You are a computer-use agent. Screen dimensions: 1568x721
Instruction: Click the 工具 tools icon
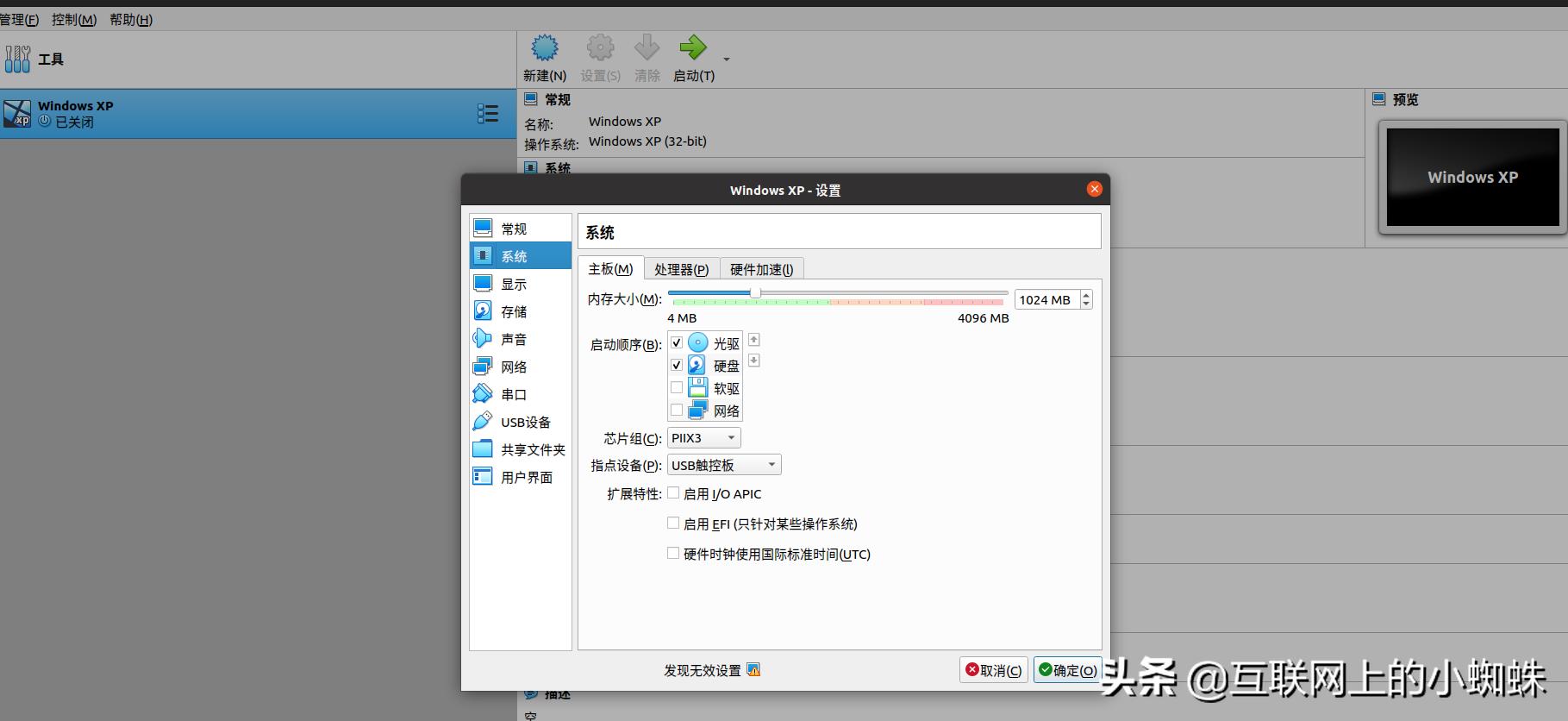pyautogui.click(x=17, y=59)
